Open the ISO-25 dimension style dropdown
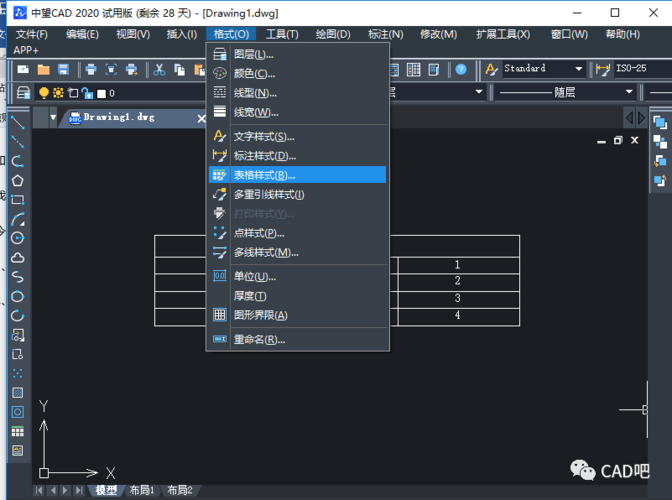 643,69
